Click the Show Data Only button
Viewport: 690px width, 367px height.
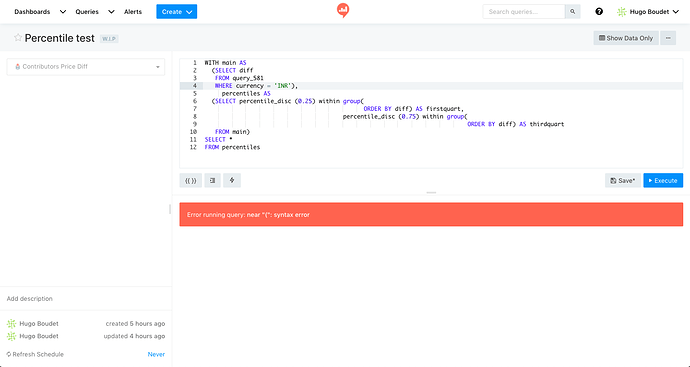626,38
